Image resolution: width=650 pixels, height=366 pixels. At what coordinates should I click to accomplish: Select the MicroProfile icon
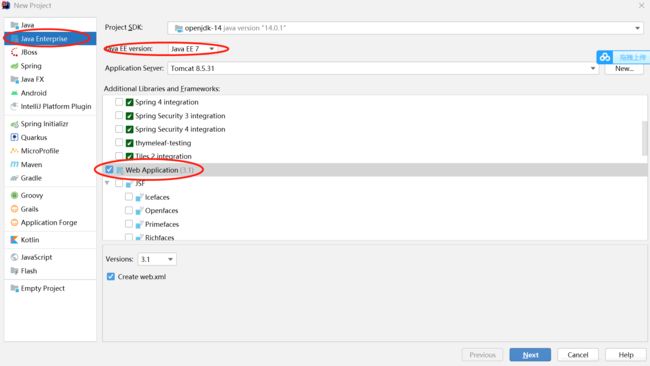point(15,151)
